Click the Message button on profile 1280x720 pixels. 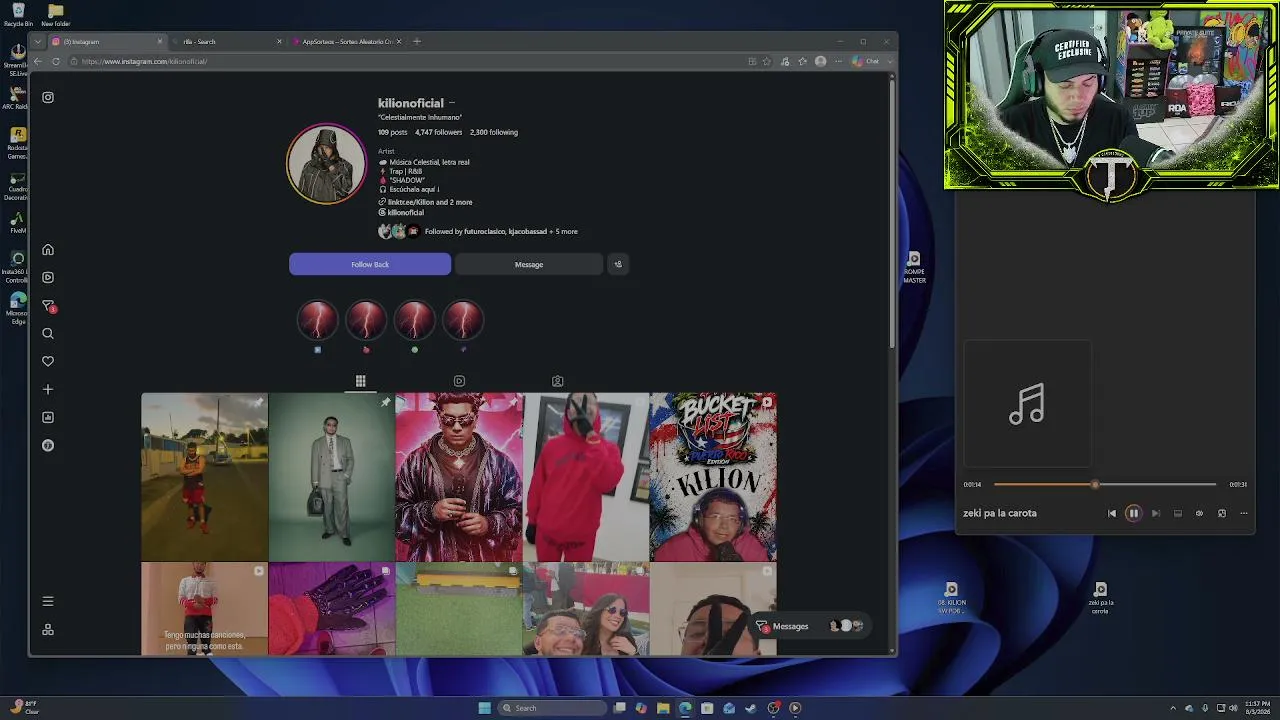tap(529, 264)
